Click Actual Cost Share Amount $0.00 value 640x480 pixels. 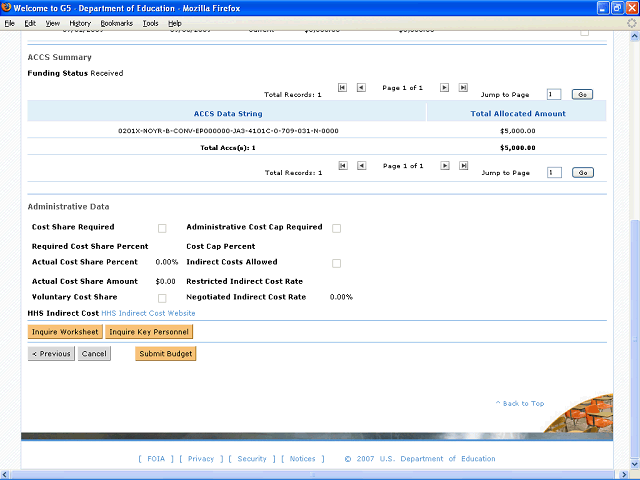click(165, 281)
